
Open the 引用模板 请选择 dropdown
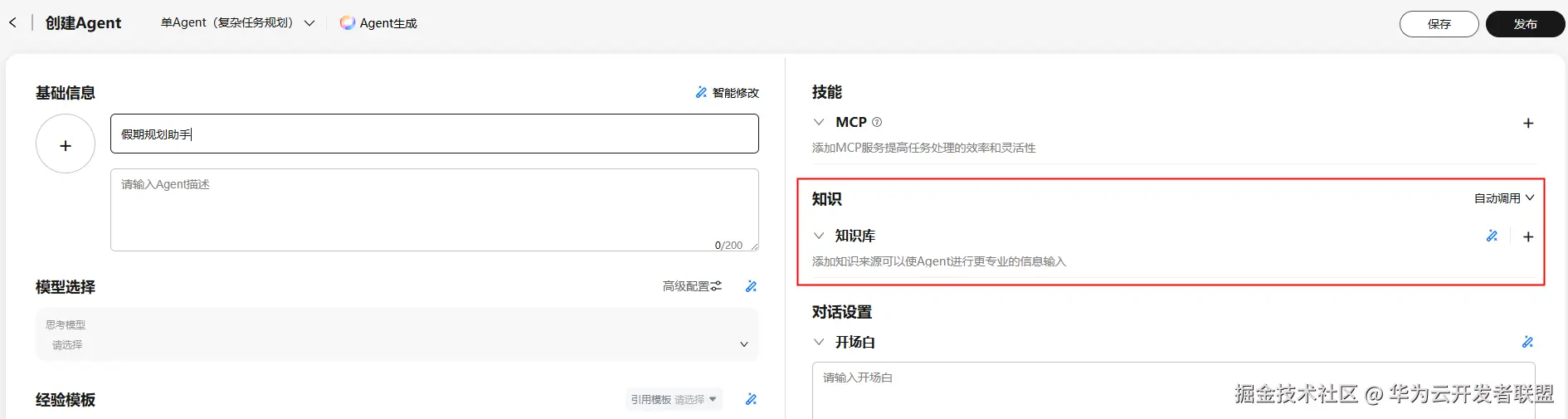point(674,399)
